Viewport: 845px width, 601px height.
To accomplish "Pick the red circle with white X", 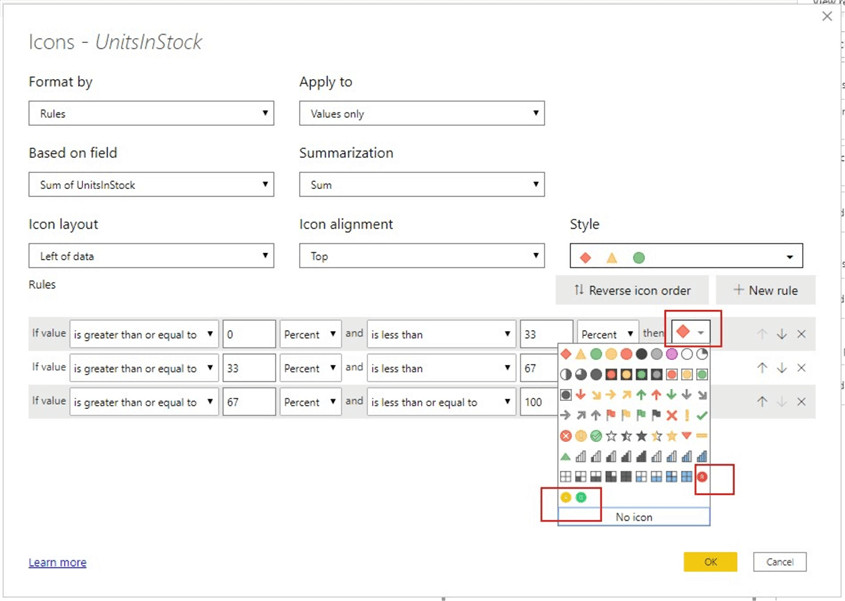I will point(566,436).
